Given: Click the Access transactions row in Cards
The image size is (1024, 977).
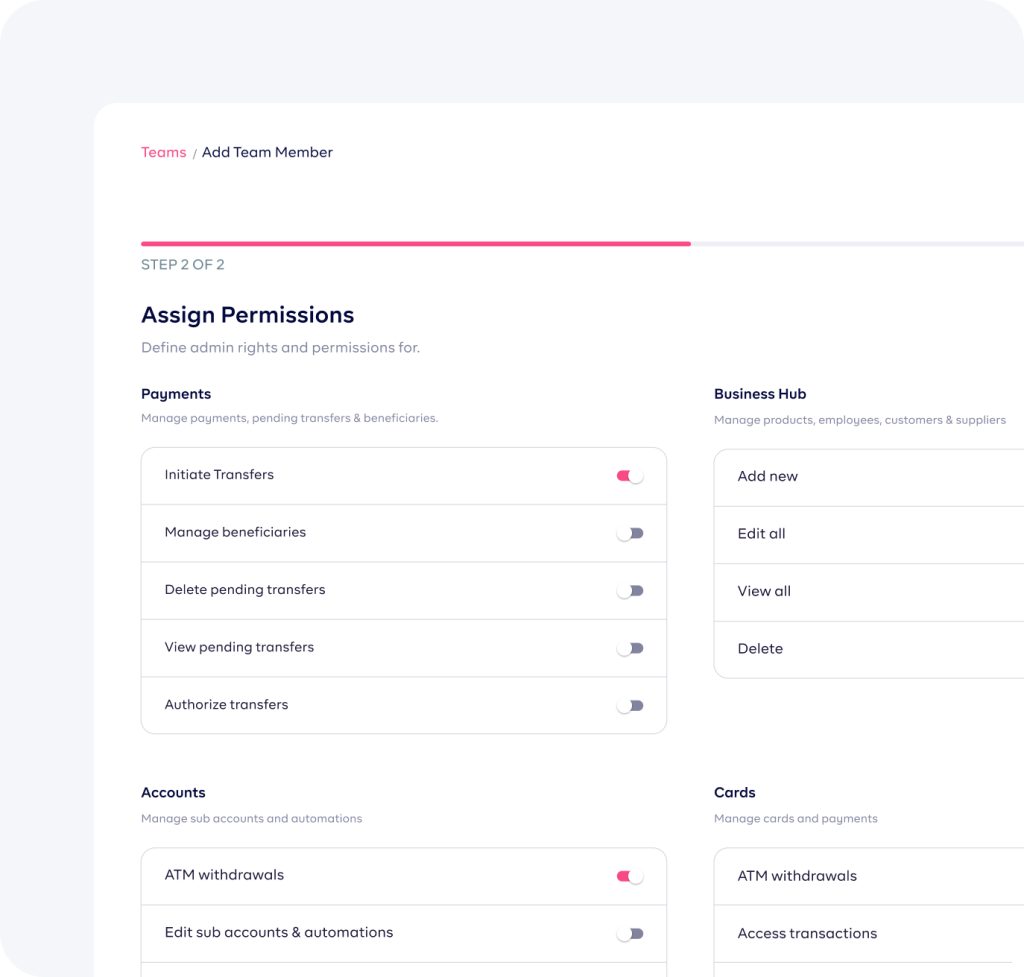Looking at the screenshot, I should (869, 934).
